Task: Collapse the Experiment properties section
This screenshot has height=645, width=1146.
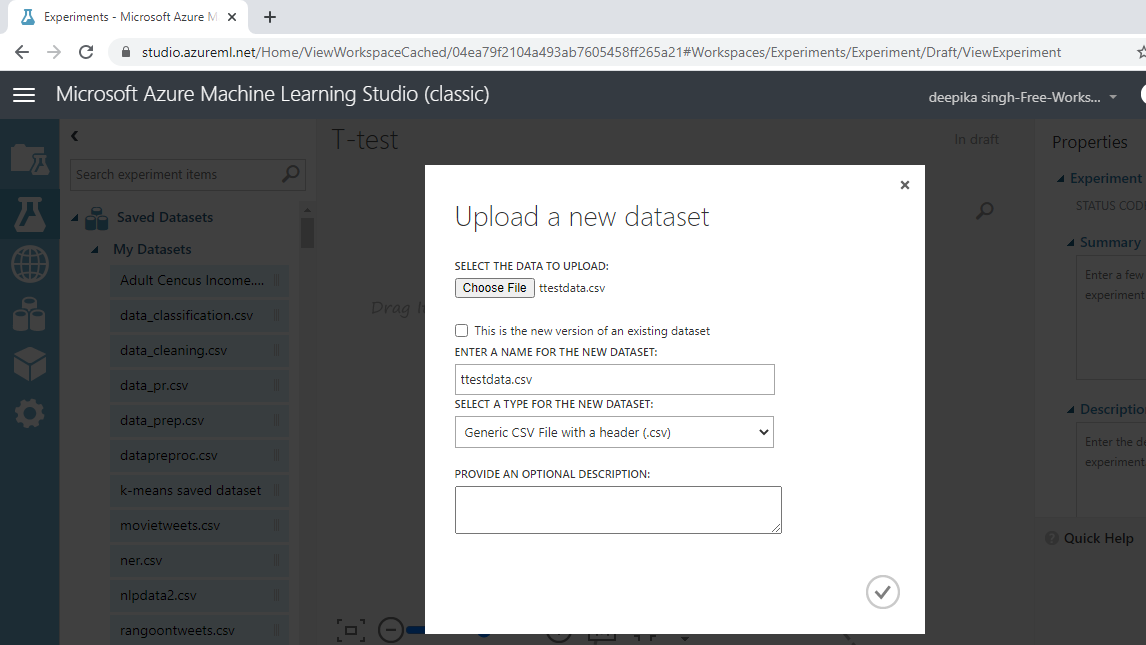Action: (x=1060, y=179)
